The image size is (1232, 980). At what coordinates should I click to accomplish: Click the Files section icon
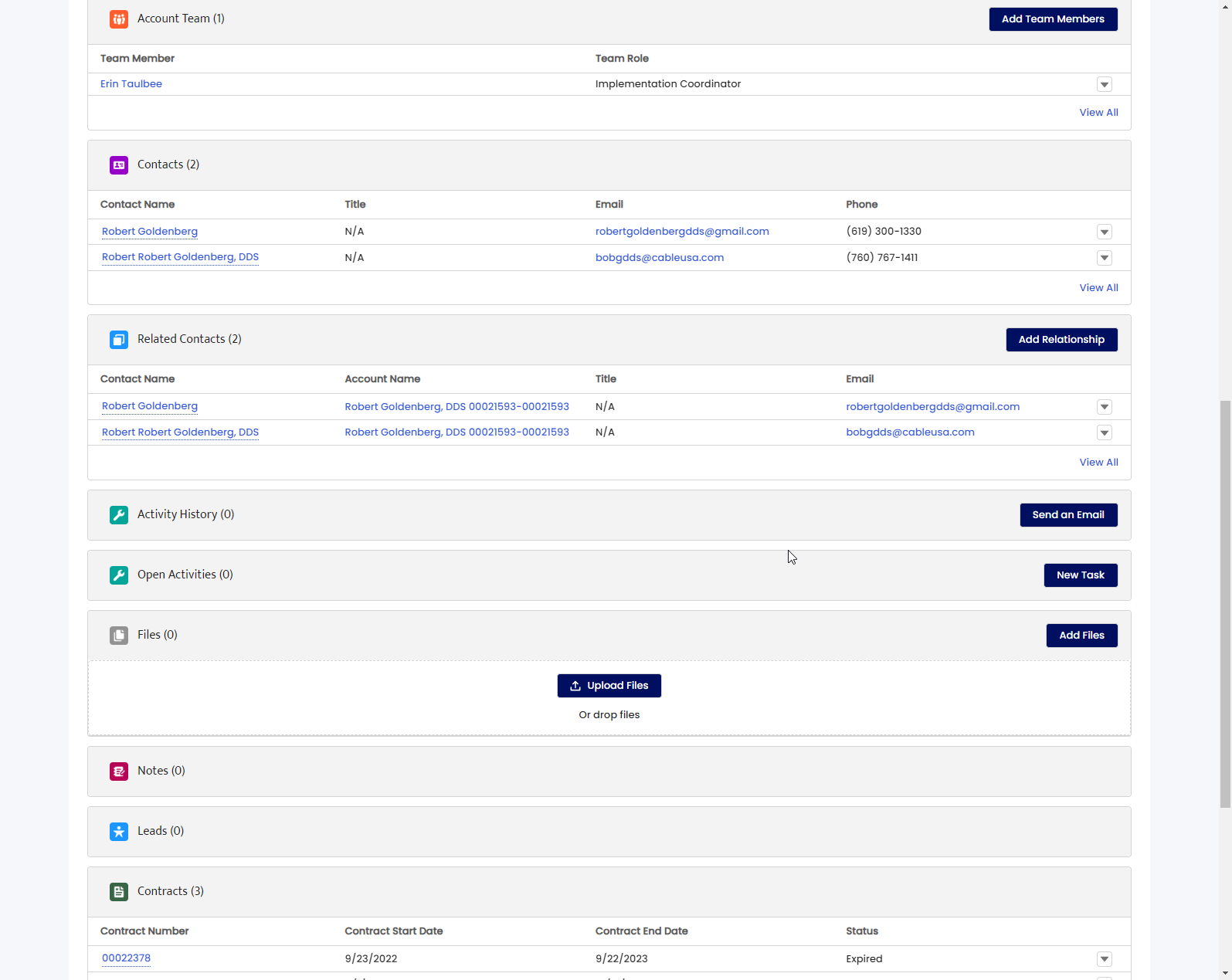(119, 636)
